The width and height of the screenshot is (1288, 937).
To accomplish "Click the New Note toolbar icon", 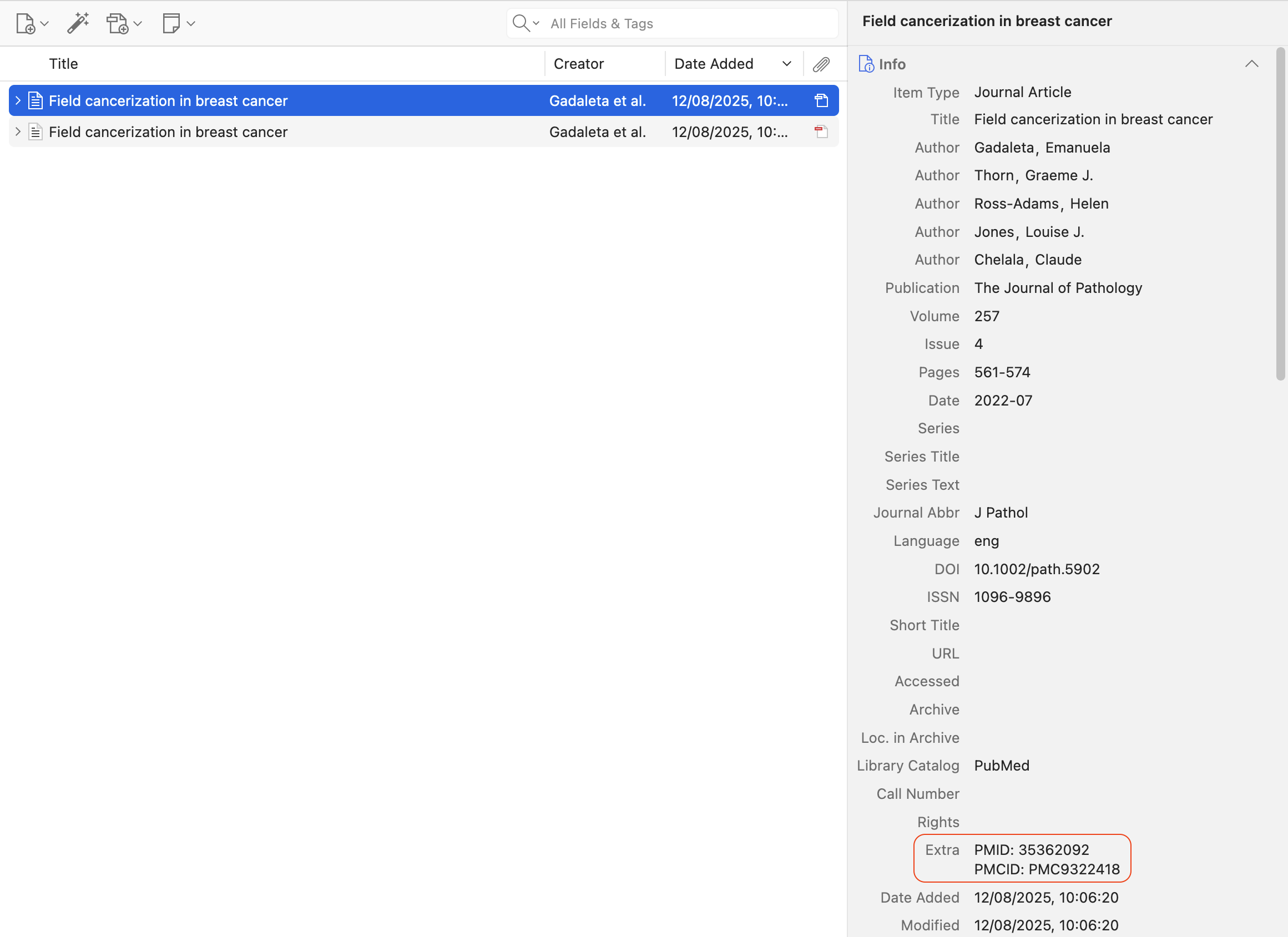I will coord(171,24).
